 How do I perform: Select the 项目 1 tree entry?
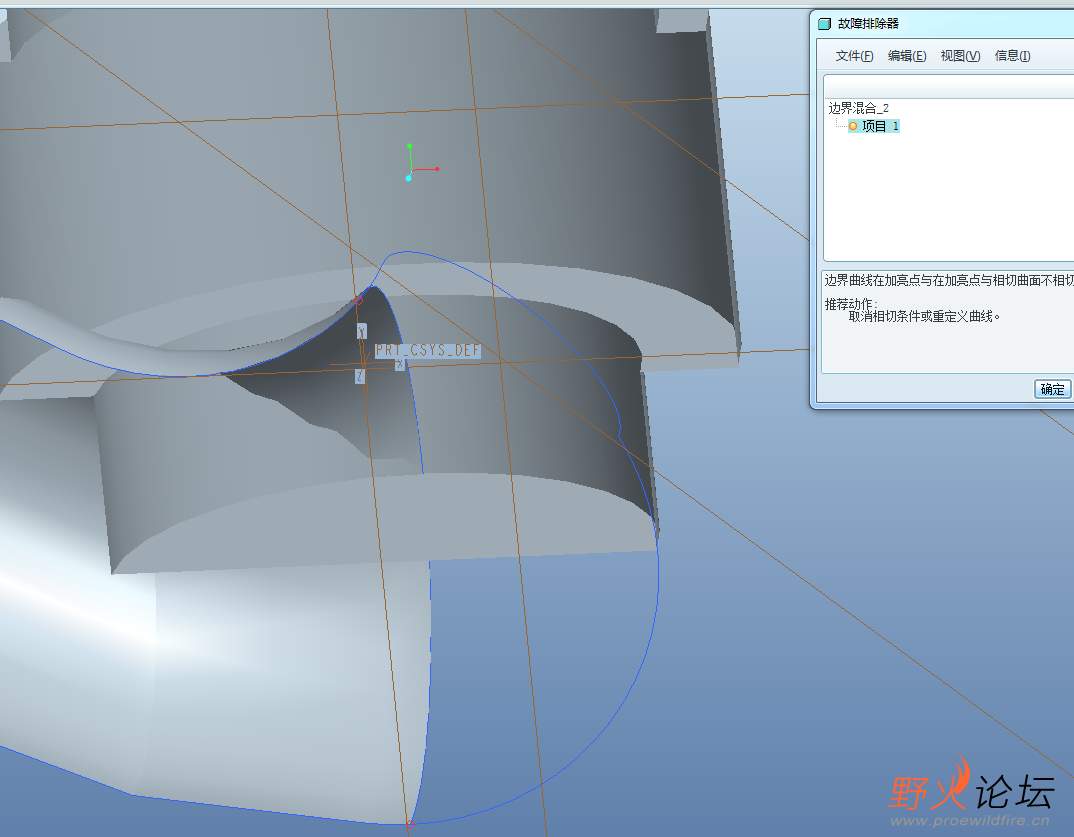[x=880, y=126]
